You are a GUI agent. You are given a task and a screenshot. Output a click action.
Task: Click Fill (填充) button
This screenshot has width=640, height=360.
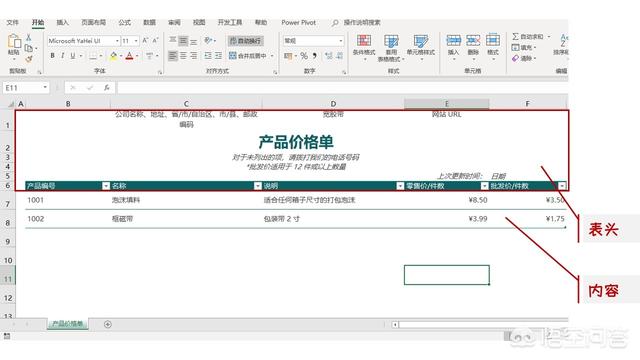[524, 48]
